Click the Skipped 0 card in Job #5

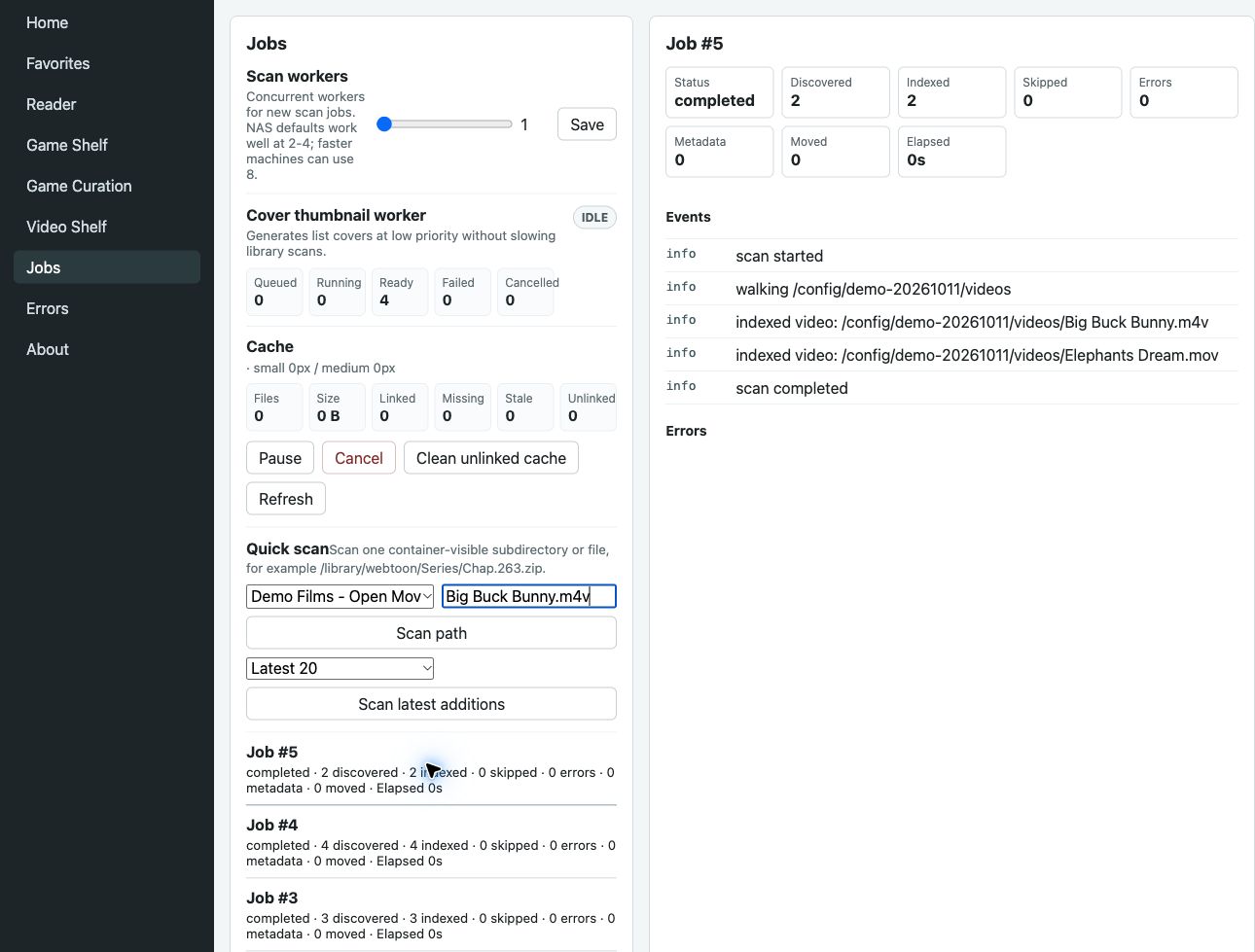click(1067, 92)
